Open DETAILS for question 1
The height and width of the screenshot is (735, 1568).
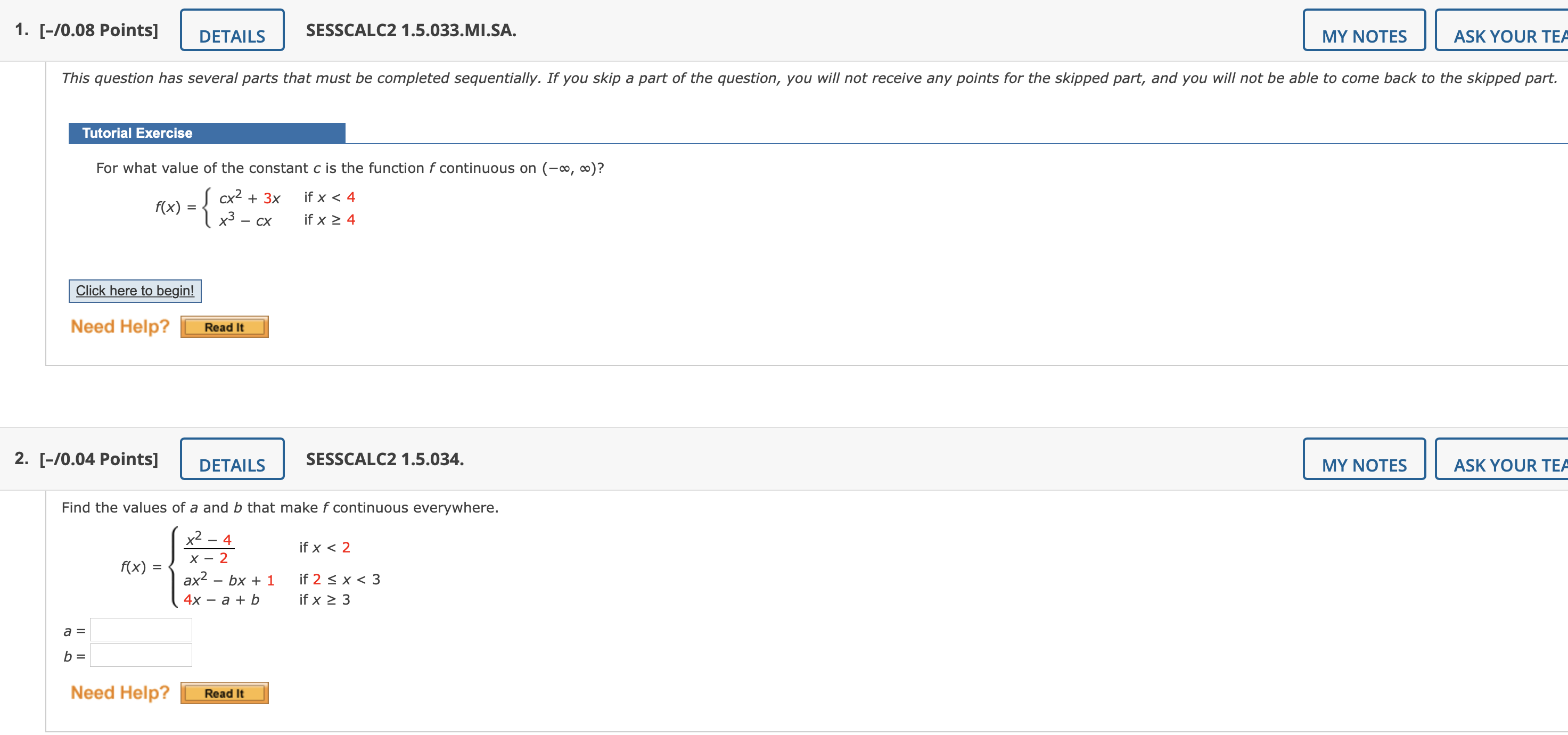(x=232, y=29)
